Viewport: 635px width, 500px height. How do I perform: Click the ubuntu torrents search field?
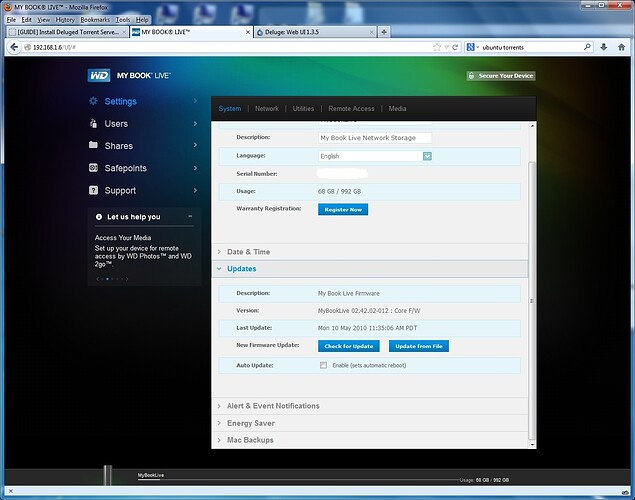coord(531,47)
